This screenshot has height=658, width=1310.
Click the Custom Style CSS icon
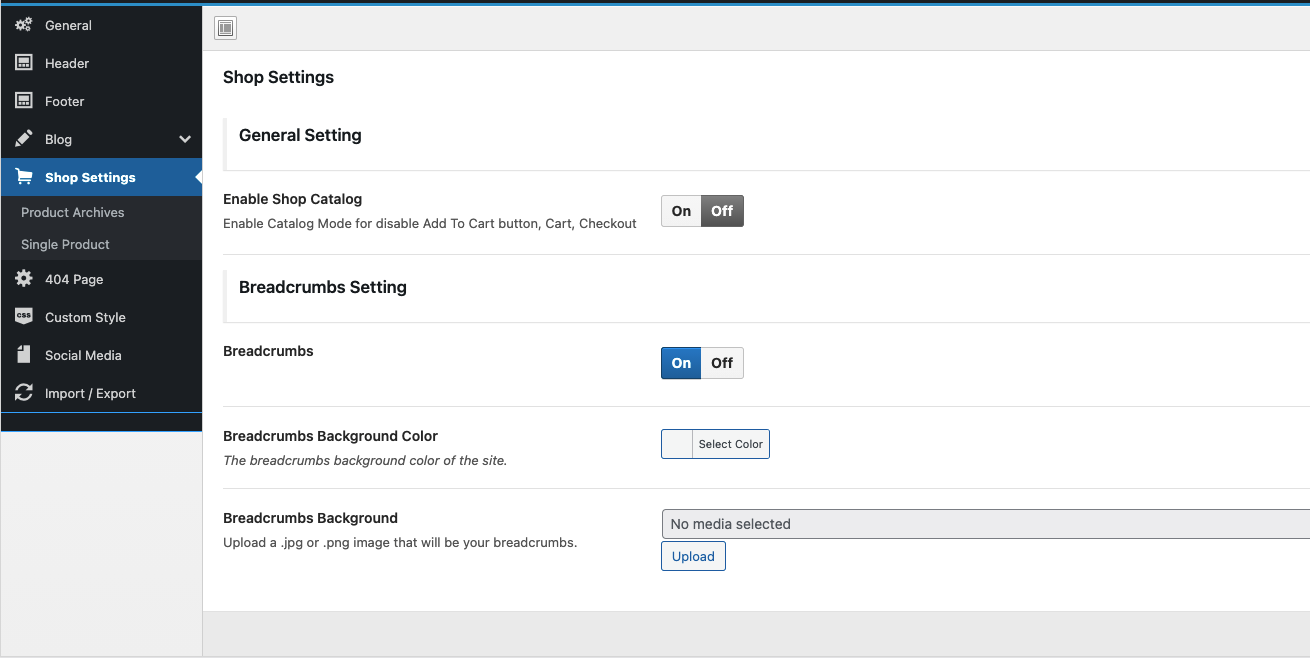(x=24, y=317)
